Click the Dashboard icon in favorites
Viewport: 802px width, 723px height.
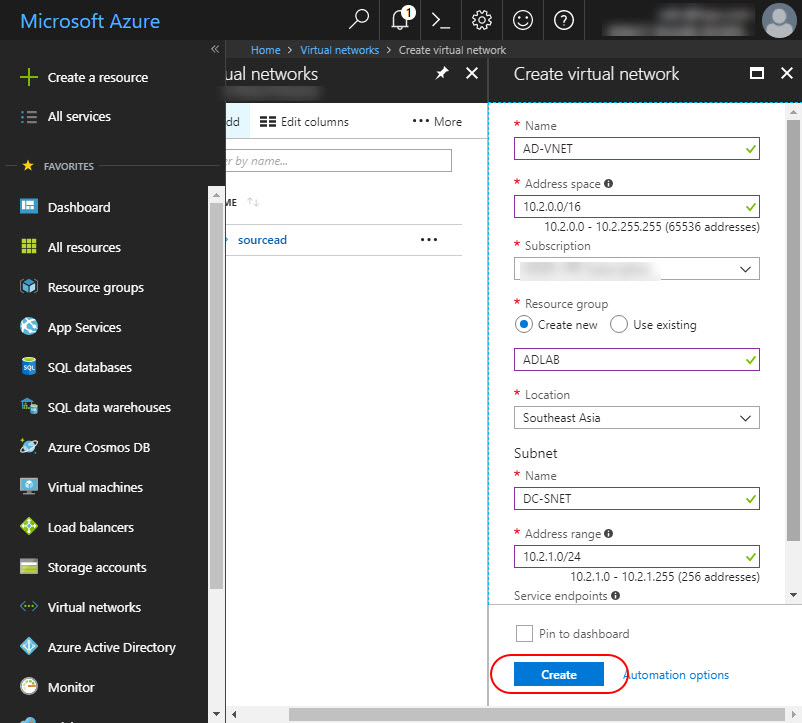click(x=29, y=206)
